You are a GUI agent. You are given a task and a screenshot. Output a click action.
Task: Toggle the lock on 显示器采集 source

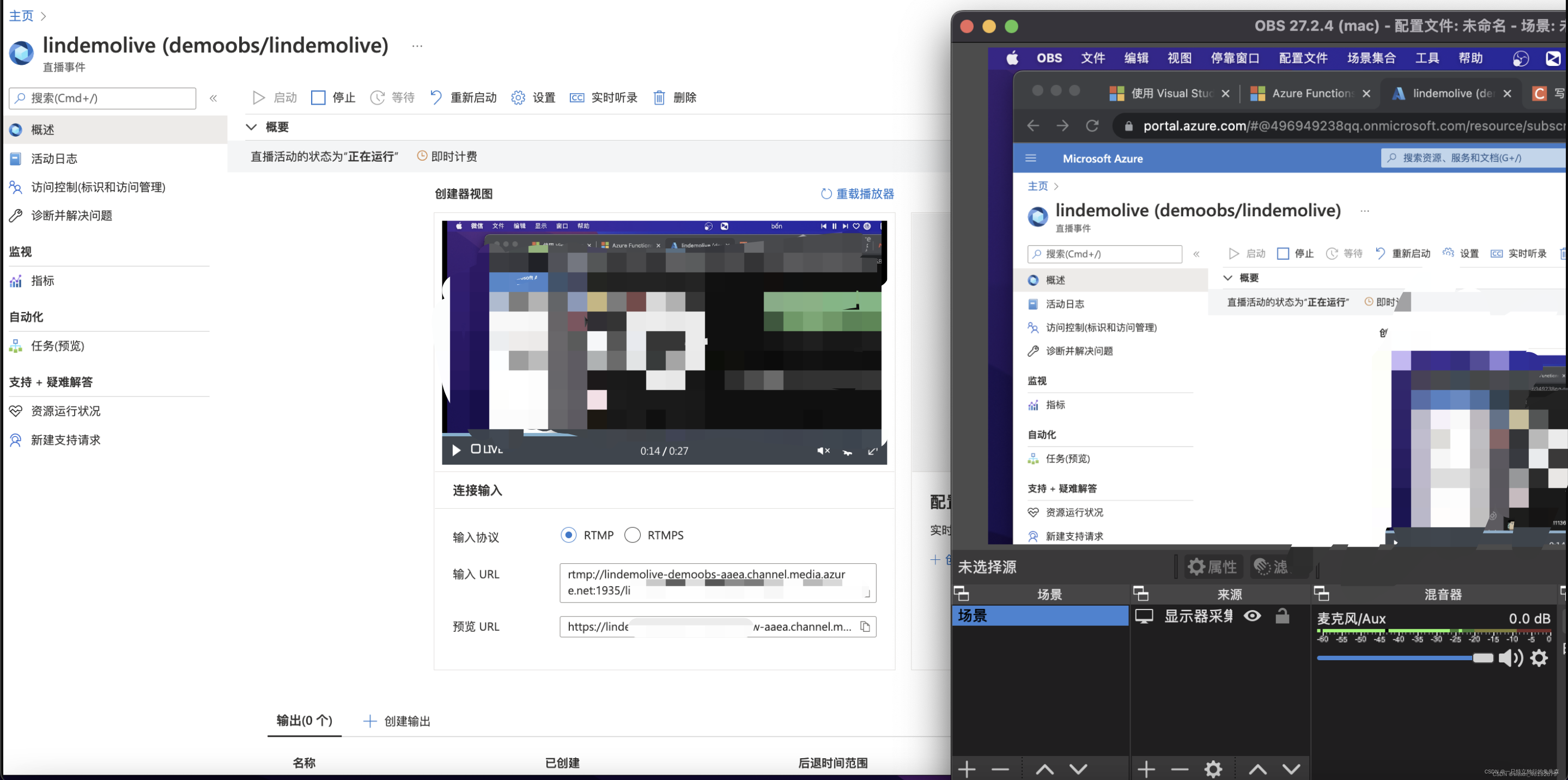1283,616
